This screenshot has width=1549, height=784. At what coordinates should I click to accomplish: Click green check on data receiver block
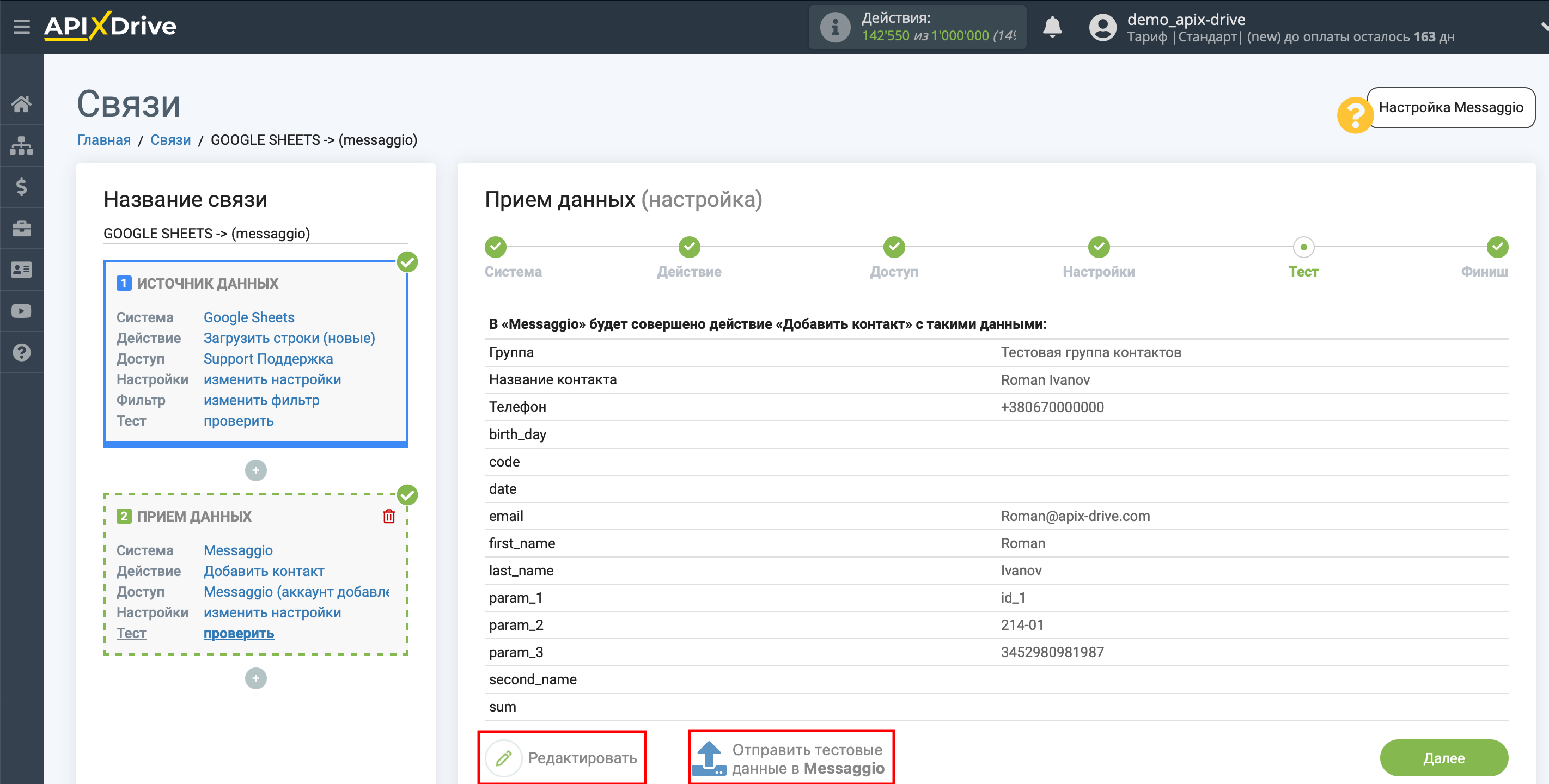coord(408,495)
